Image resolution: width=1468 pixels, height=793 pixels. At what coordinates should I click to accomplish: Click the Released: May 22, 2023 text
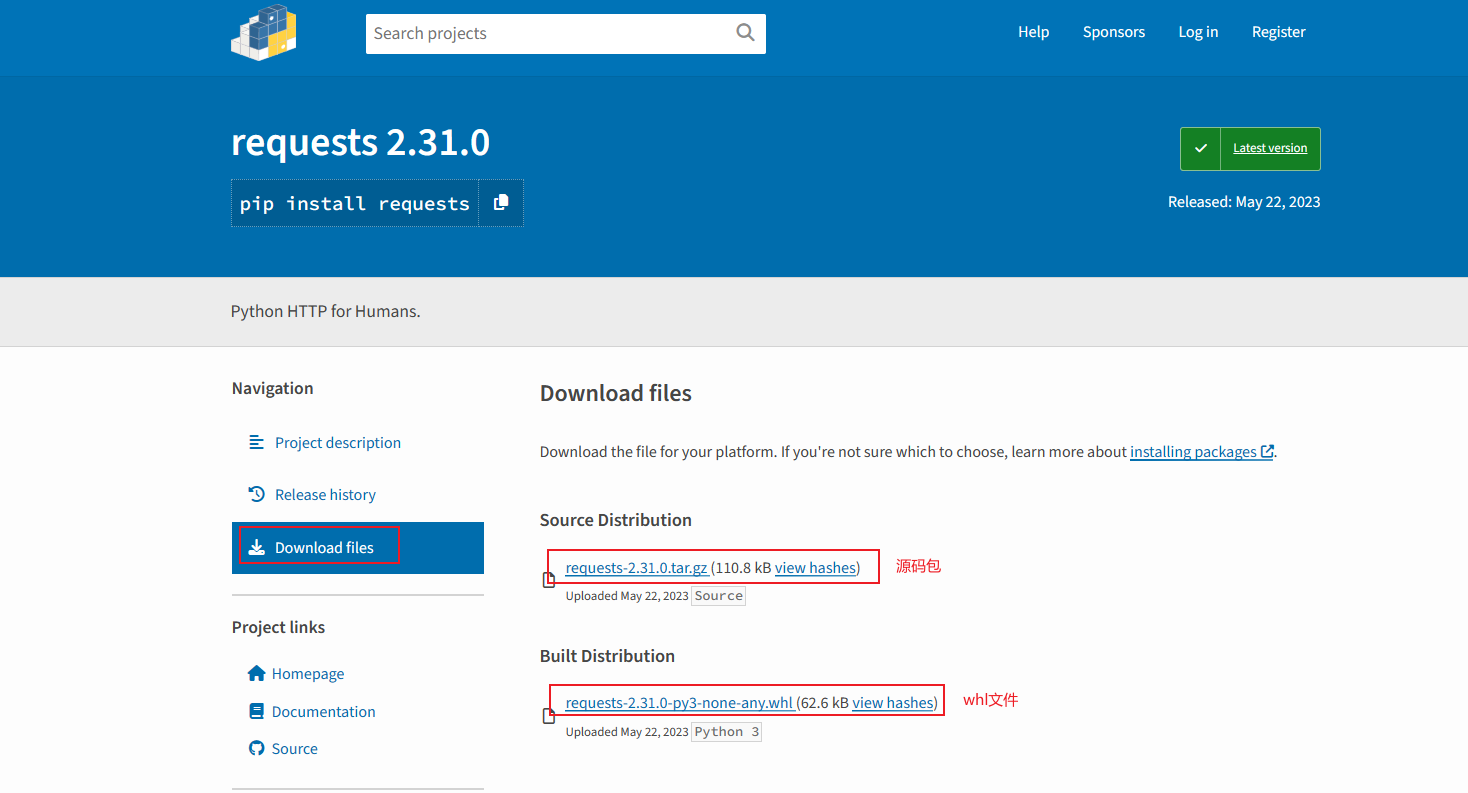coord(1244,202)
